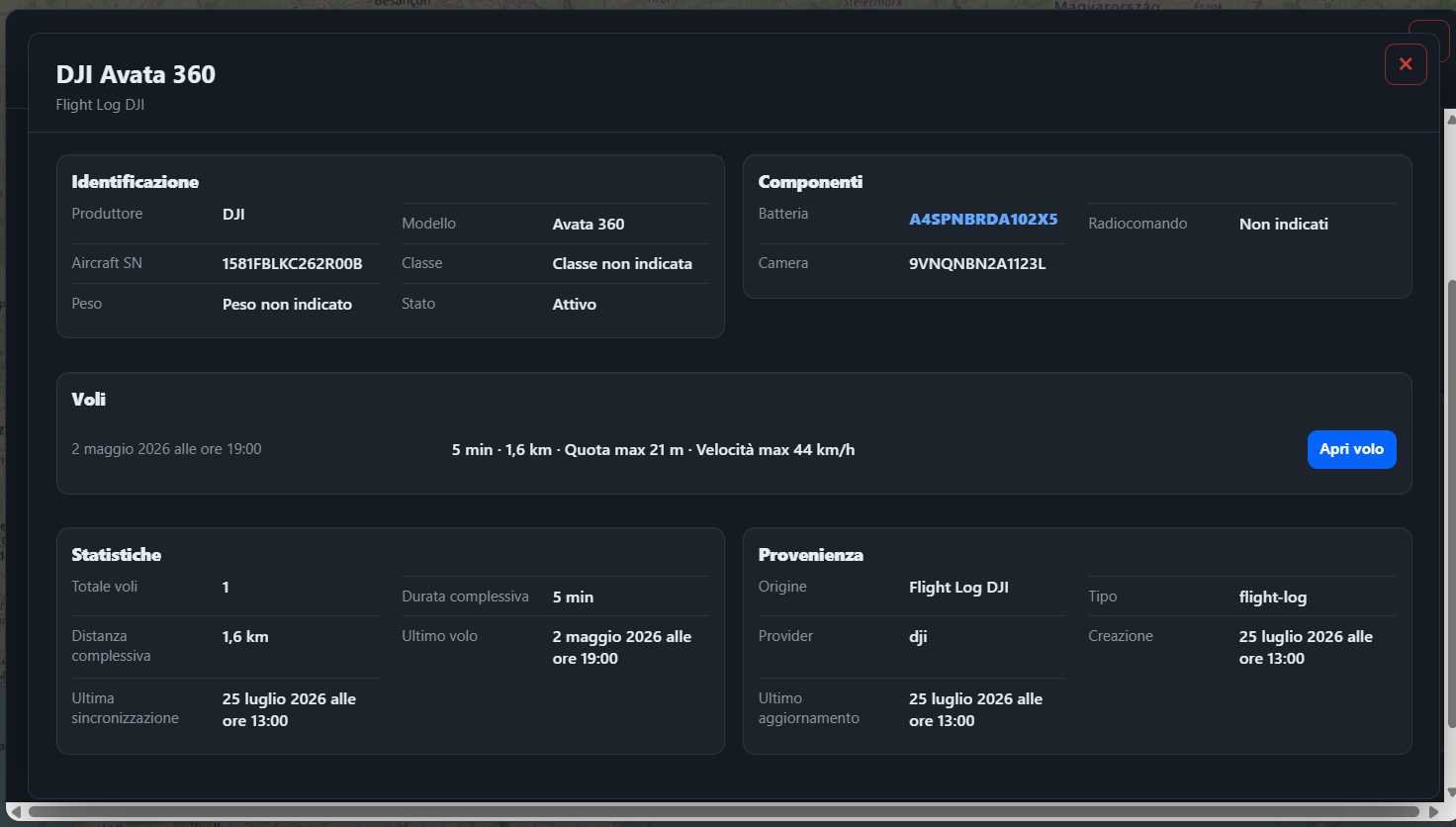The width and height of the screenshot is (1456, 827).
Task: Select the Provenienza section heading
Action: (x=811, y=555)
